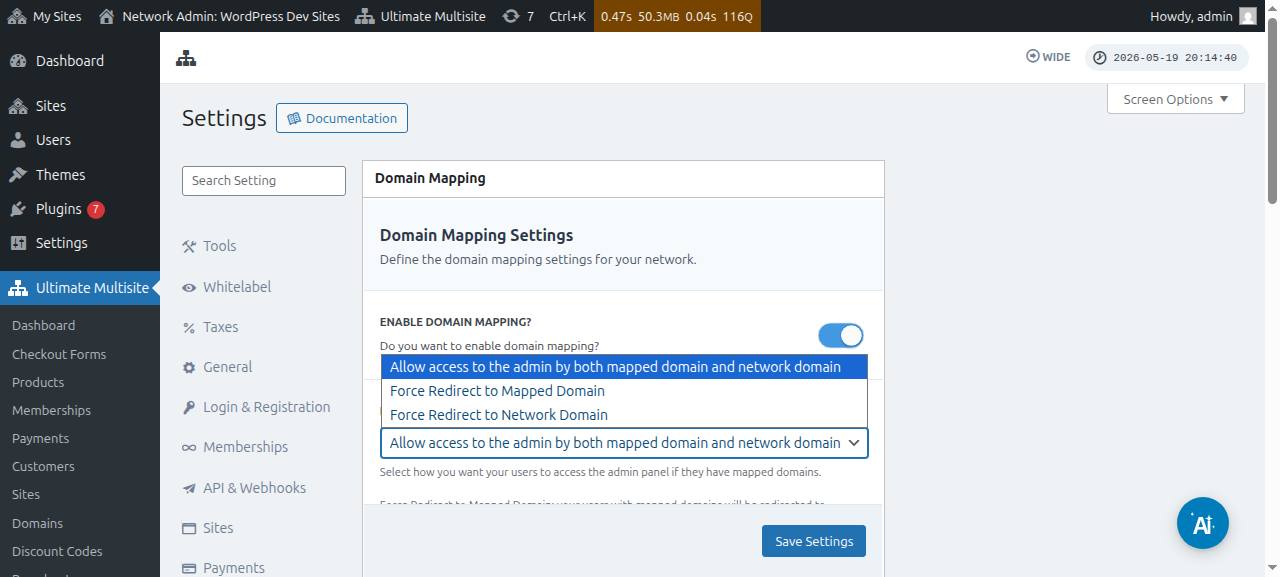Open Discount Codes submenu item
Viewport: 1280px width, 577px height.
click(57, 551)
